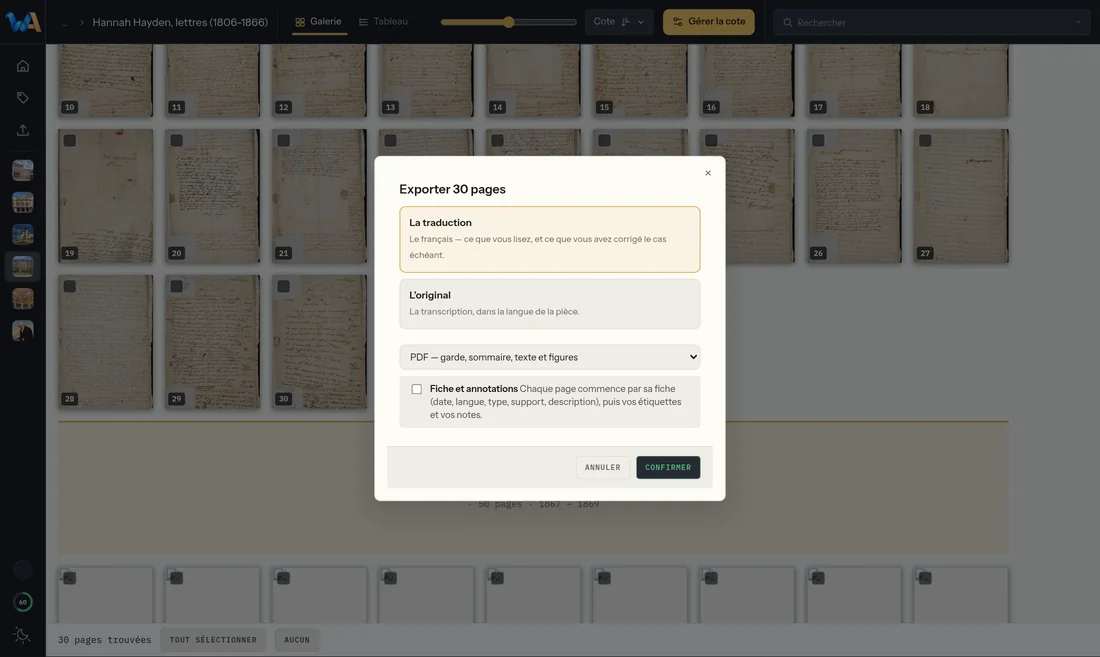This screenshot has width=1100, height=657.
Task: Click the Gérer la cote button
Action: click(709, 22)
